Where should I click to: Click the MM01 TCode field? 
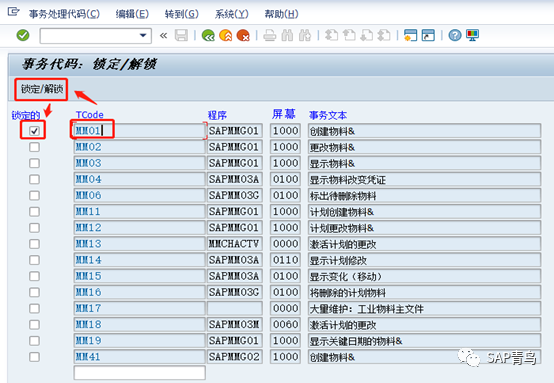[x=139, y=131]
